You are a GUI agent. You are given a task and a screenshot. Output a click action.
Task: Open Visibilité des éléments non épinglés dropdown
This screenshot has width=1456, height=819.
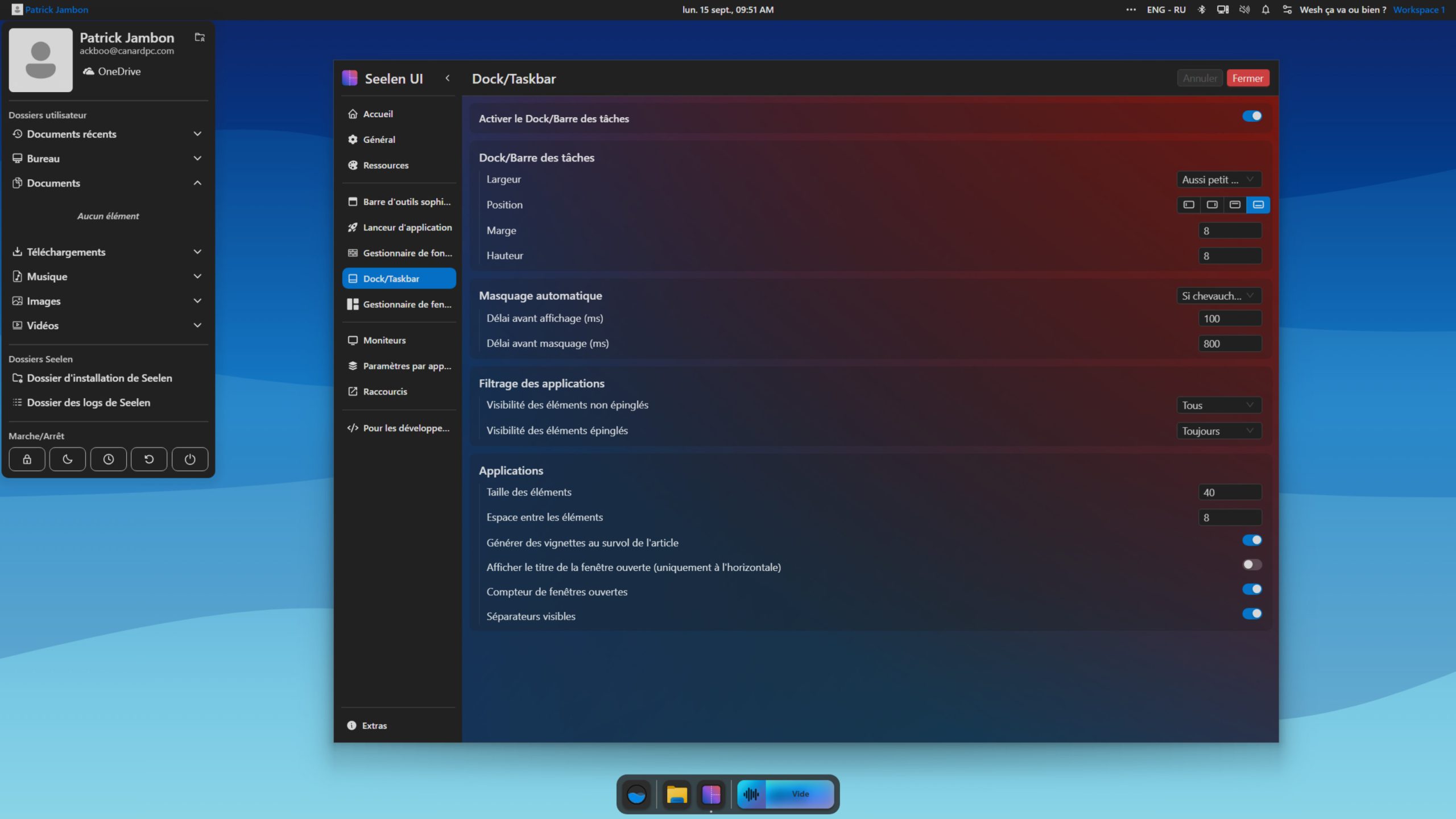(x=1219, y=405)
